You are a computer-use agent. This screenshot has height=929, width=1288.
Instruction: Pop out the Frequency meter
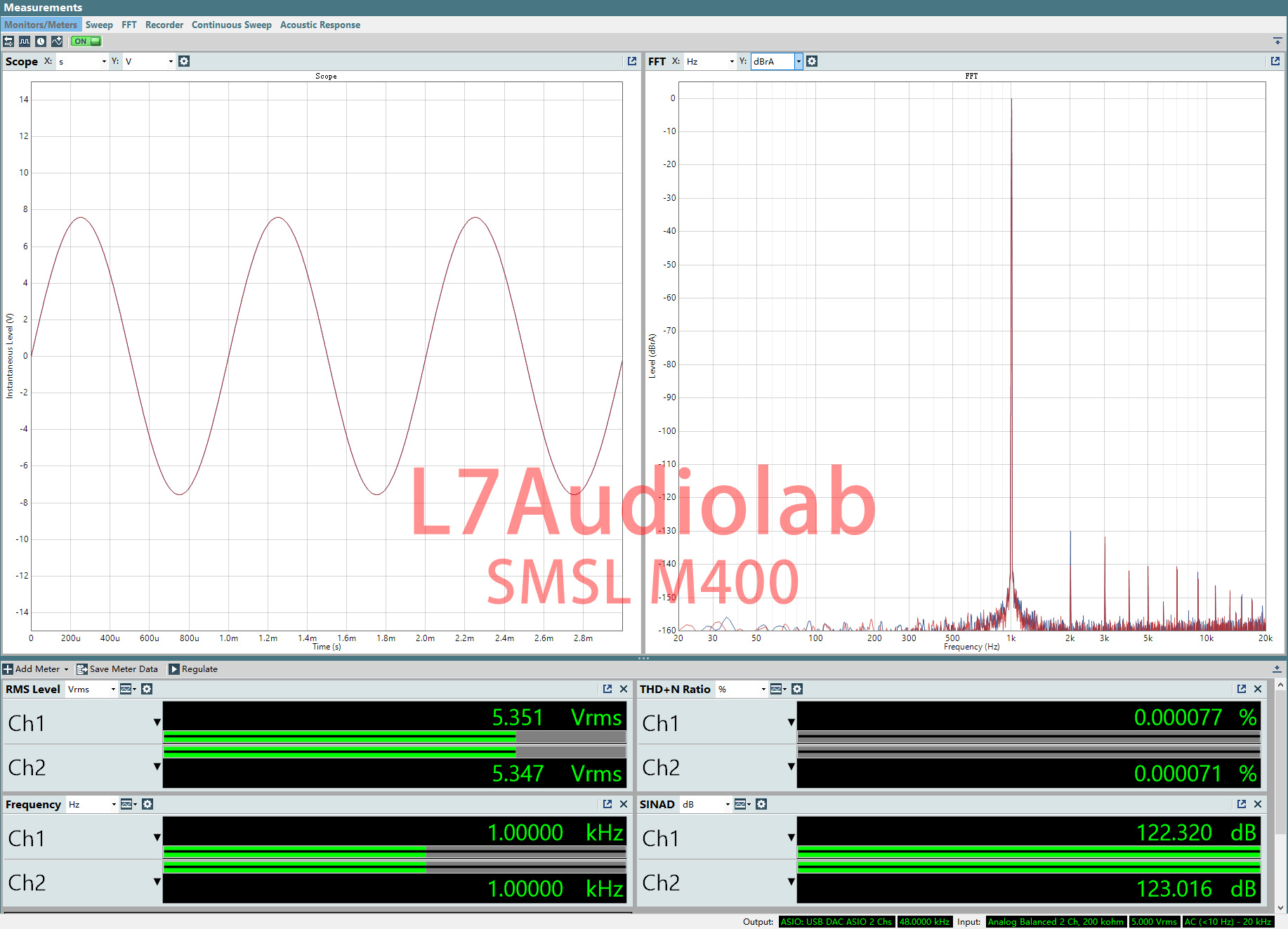[607, 804]
